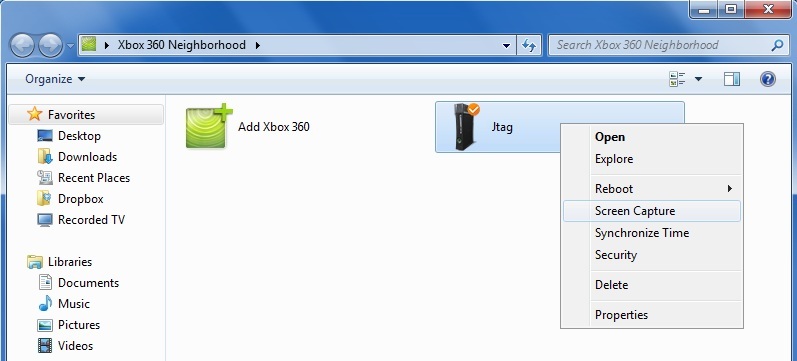Expand the view options dropdown arrow
797x361 pixels.
point(698,79)
